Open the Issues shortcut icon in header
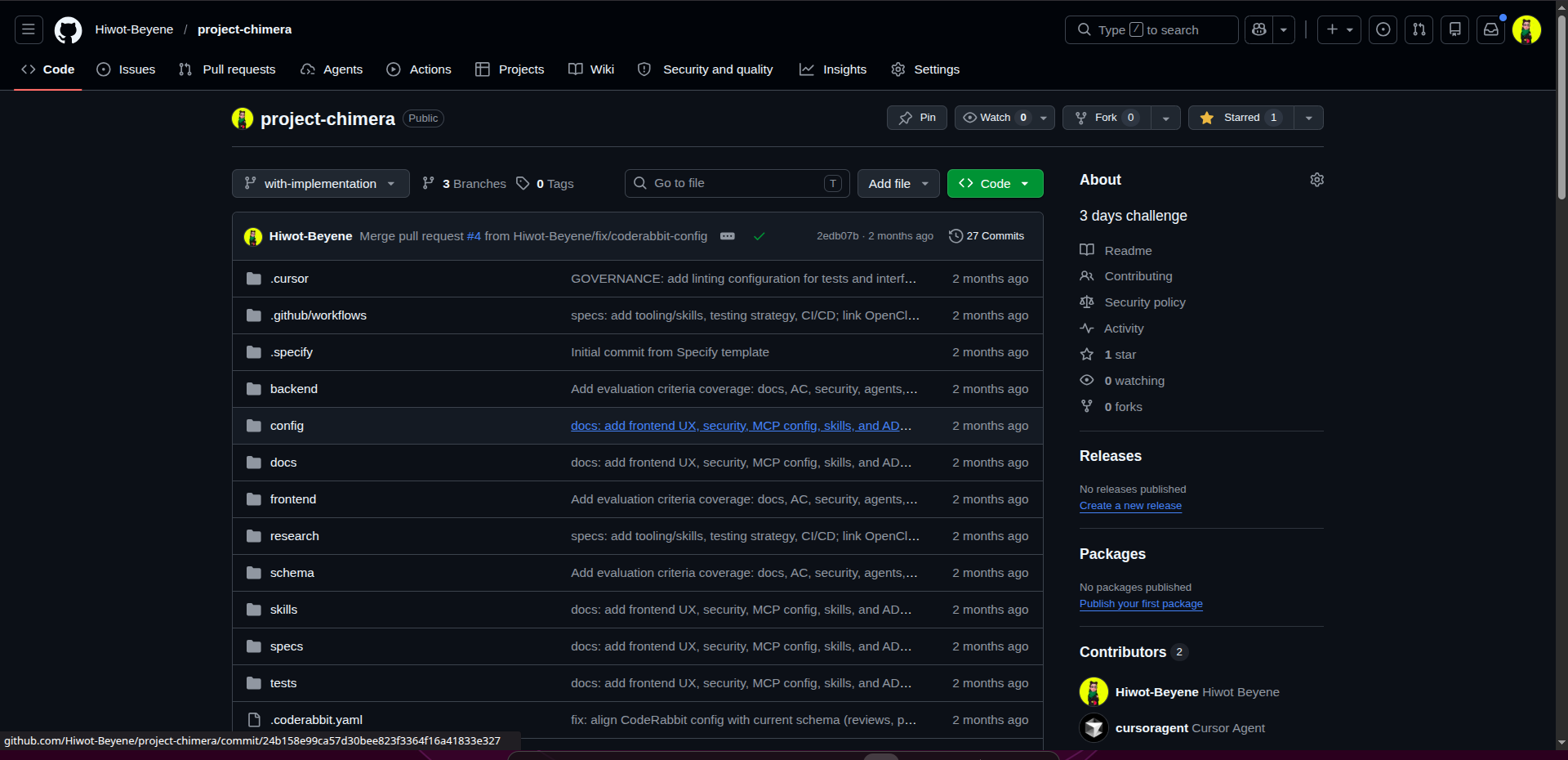1568x760 pixels. coord(1383,29)
